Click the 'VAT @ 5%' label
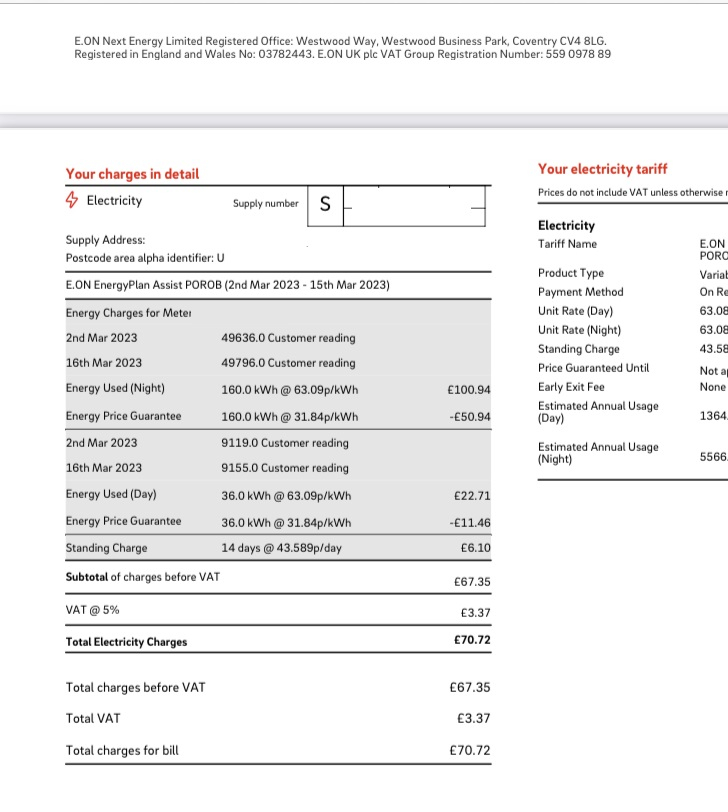This screenshot has height=812, width=728. point(92,610)
